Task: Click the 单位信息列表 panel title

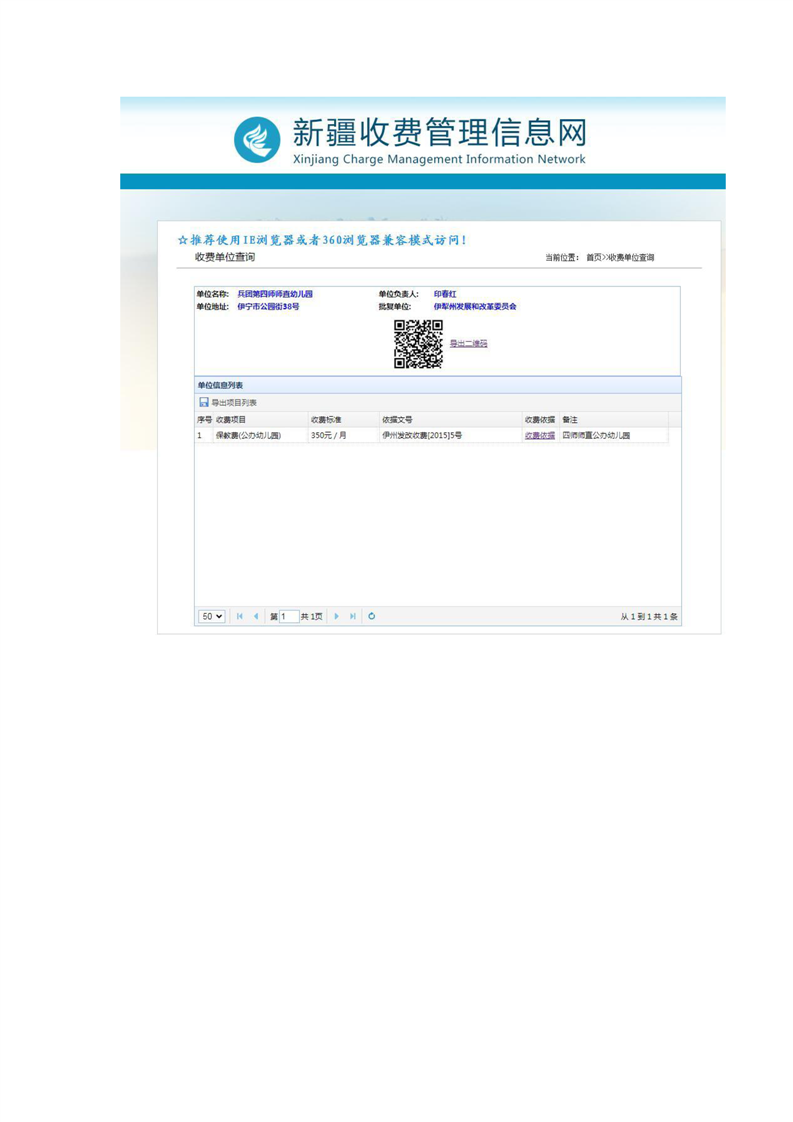Action: click(220, 386)
